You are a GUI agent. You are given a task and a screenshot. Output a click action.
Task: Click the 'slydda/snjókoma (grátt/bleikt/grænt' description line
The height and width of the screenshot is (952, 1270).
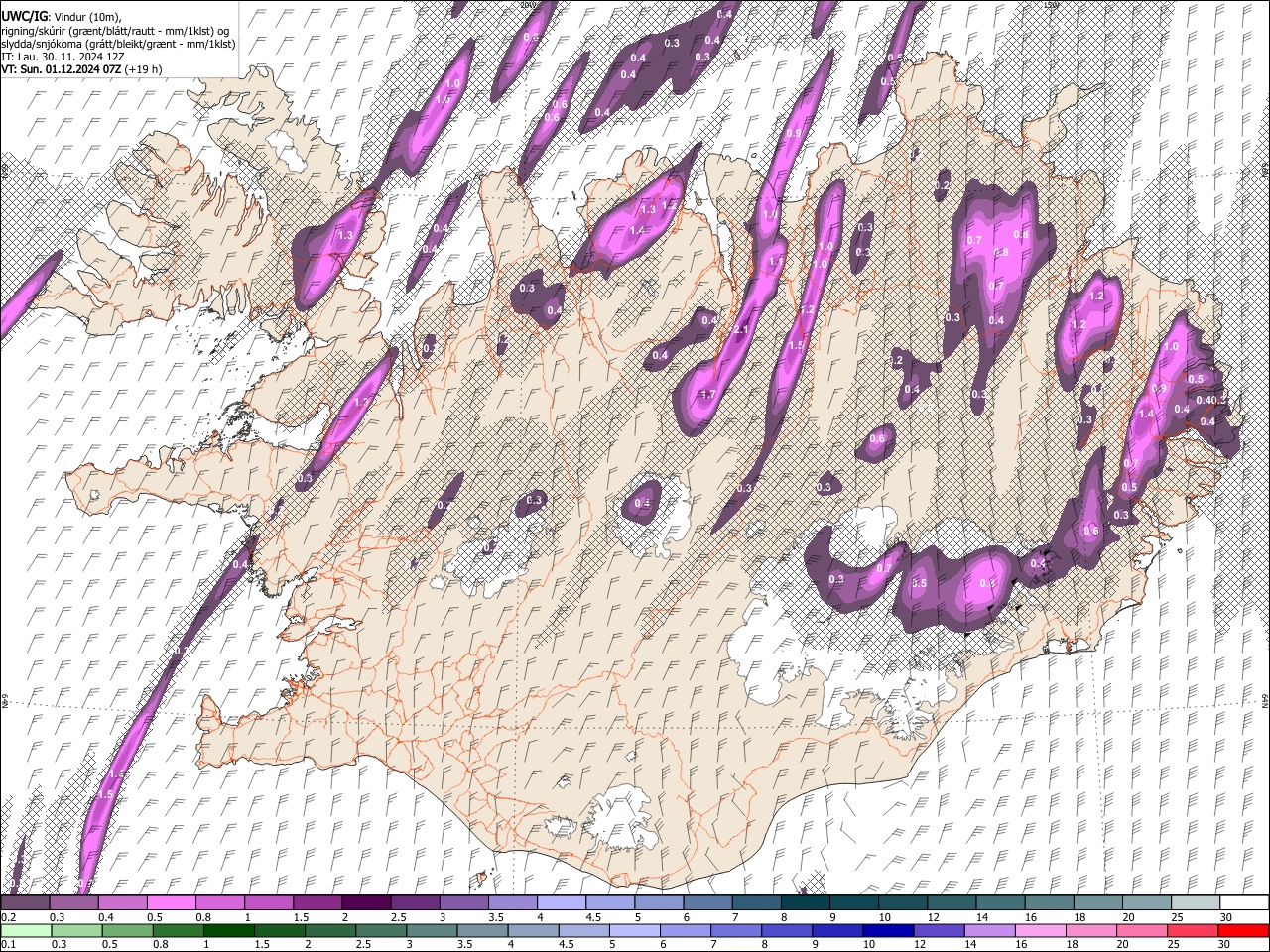pyautogui.click(x=118, y=44)
